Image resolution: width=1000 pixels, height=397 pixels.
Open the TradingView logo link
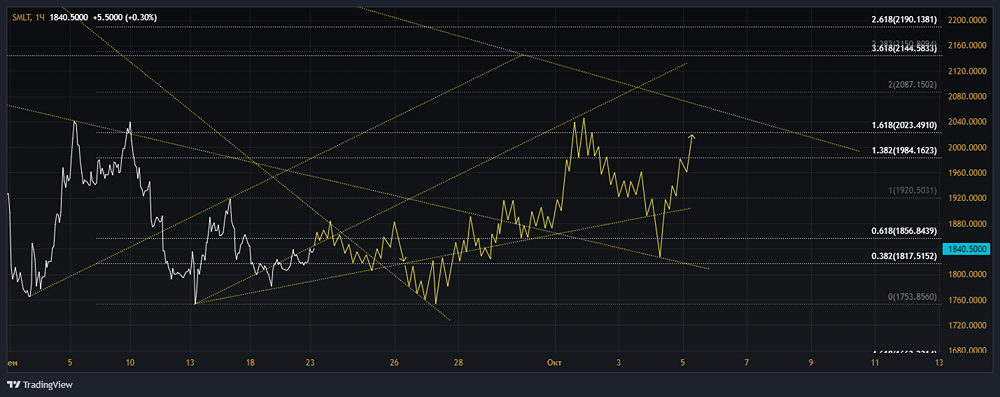click(x=40, y=384)
